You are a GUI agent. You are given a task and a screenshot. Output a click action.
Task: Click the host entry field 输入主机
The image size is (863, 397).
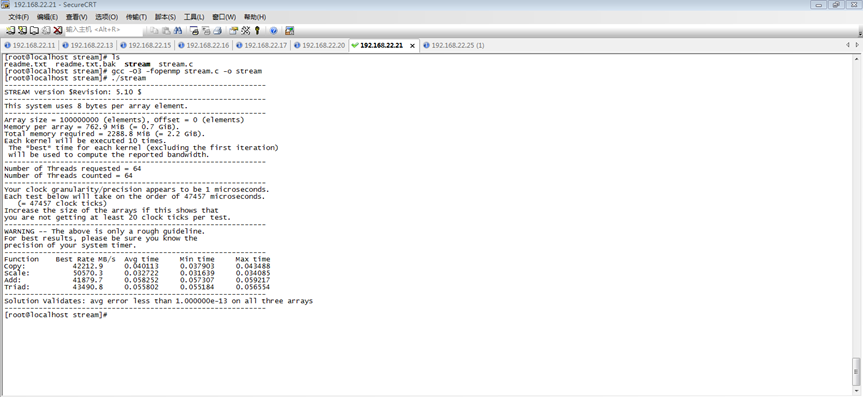pos(103,30)
